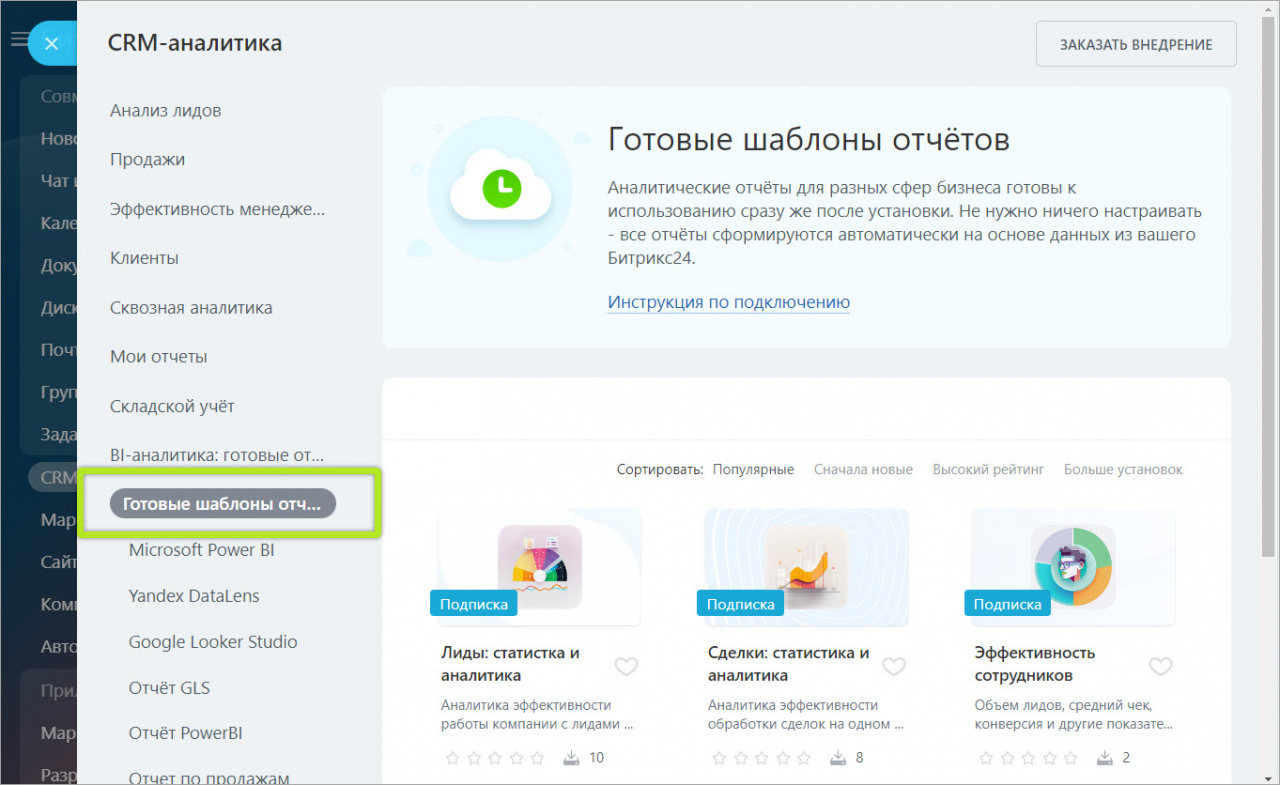Sort by Популярные

[753, 469]
